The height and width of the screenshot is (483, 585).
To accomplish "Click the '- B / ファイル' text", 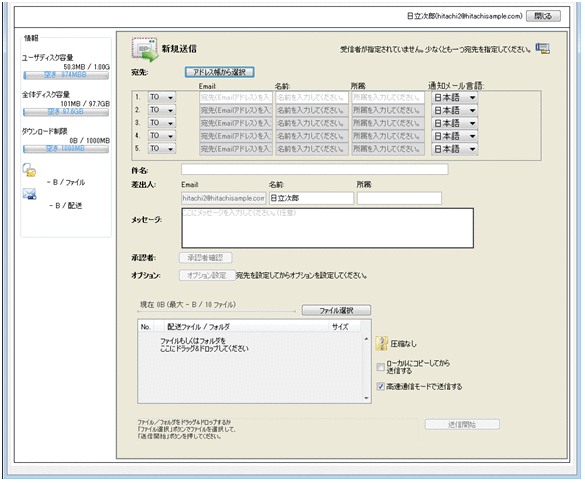I will coord(66,182).
